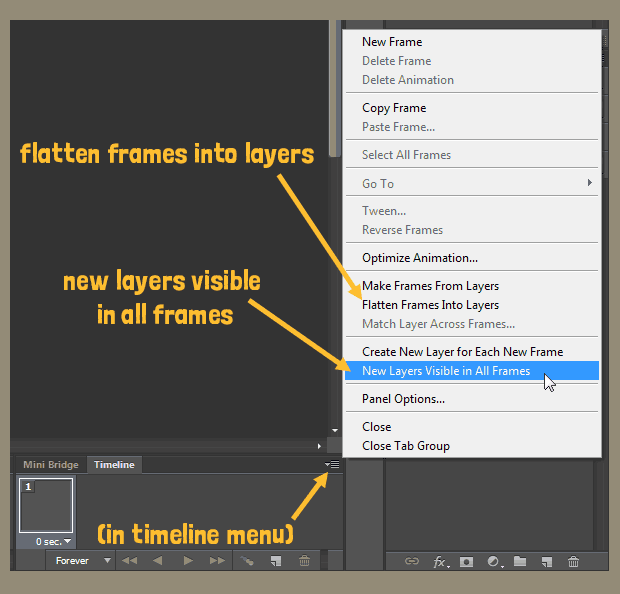Duplicate the selected frame in Timeline
This screenshot has height=594, width=620.
coord(276,561)
